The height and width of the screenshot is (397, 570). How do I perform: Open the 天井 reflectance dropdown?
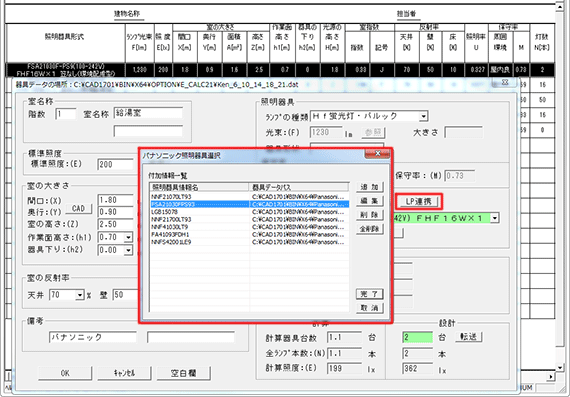80,295
